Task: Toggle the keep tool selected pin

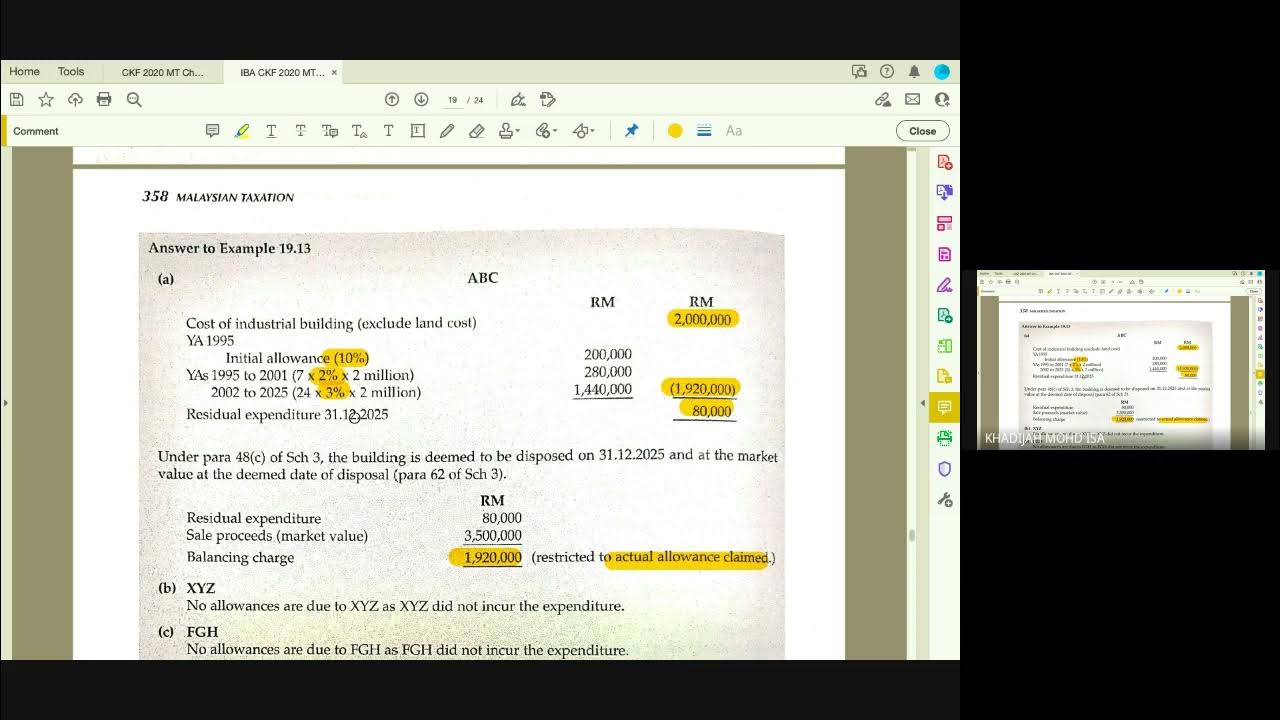Action: pos(631,131)
